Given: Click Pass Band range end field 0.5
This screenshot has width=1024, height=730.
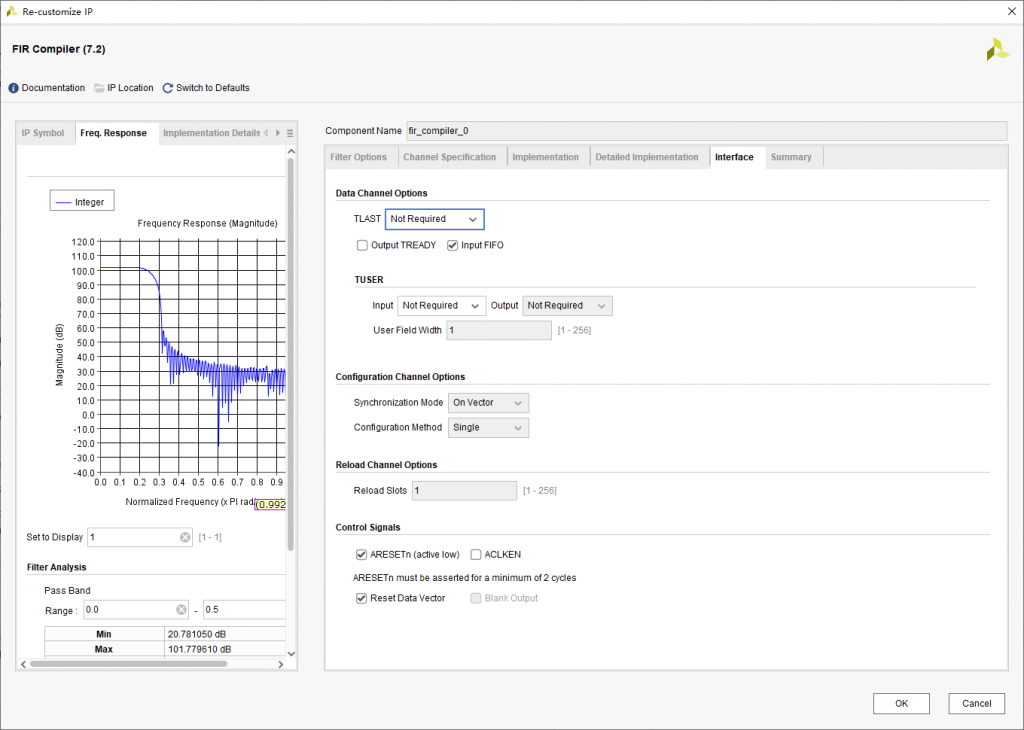Looking at the screenshot, I should click(x=245, y=610).
